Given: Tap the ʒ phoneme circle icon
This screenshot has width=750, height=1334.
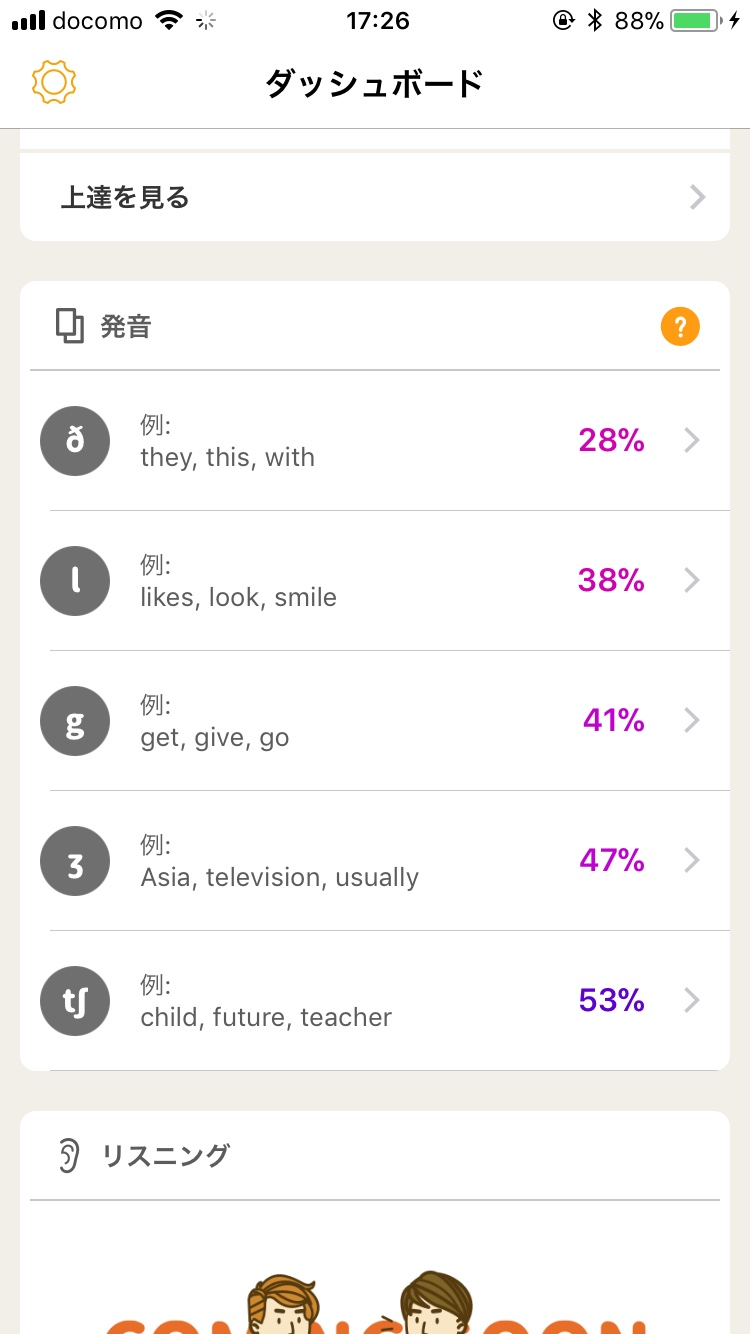Looking at the screenshot, I should (75, 861).
